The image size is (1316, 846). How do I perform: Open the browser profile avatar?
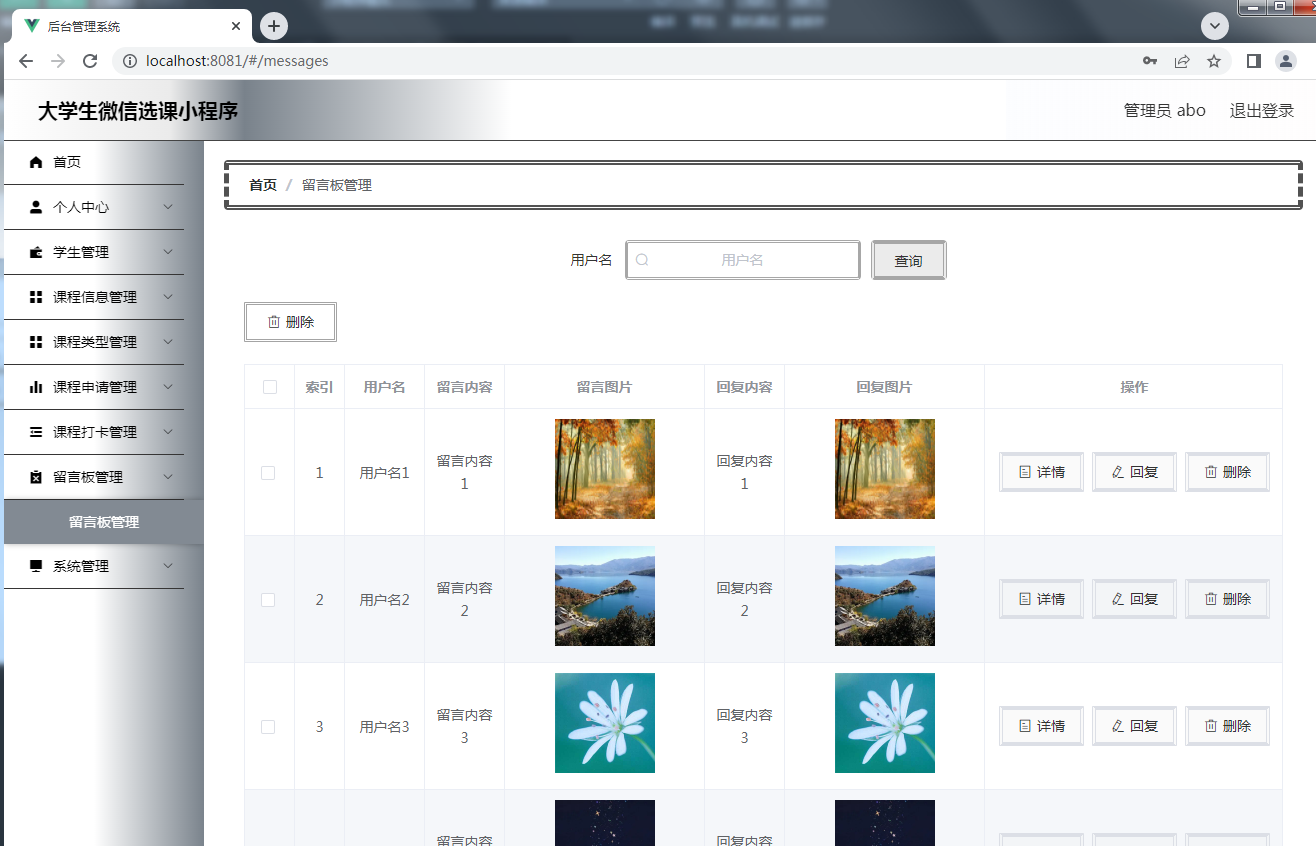click(1286, 61)
